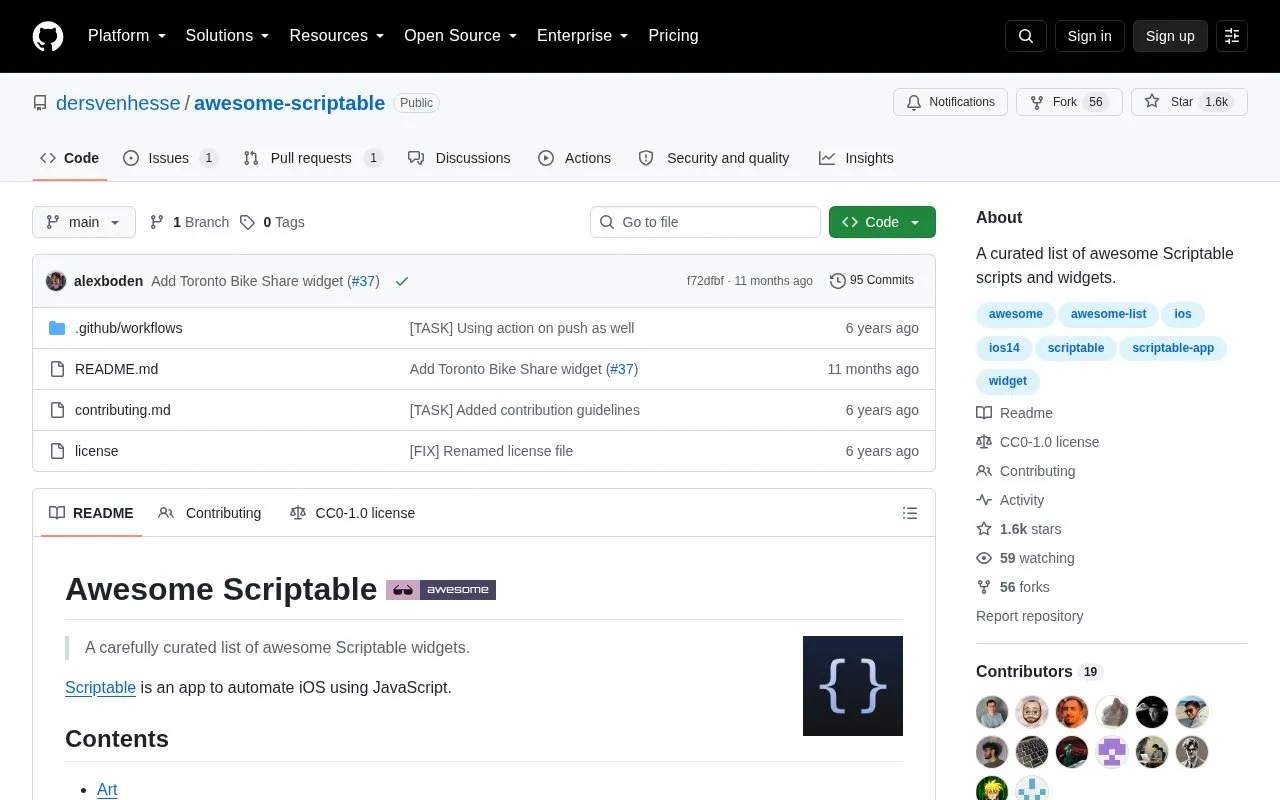Open the main branch selector dropdown
Viewport: 1280px width, 800px height.
[84, 222]
